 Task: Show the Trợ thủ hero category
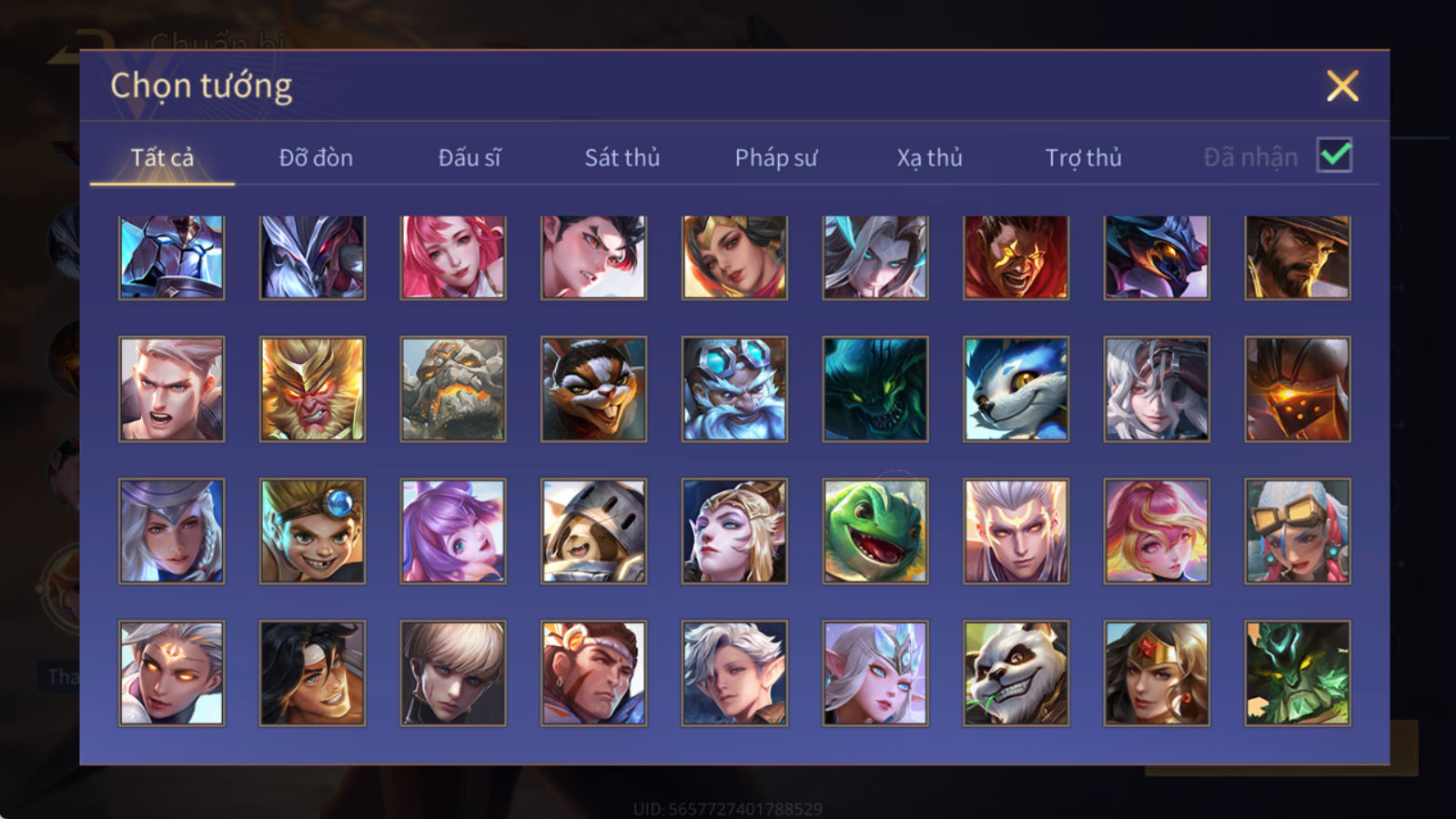(1083, 157)
